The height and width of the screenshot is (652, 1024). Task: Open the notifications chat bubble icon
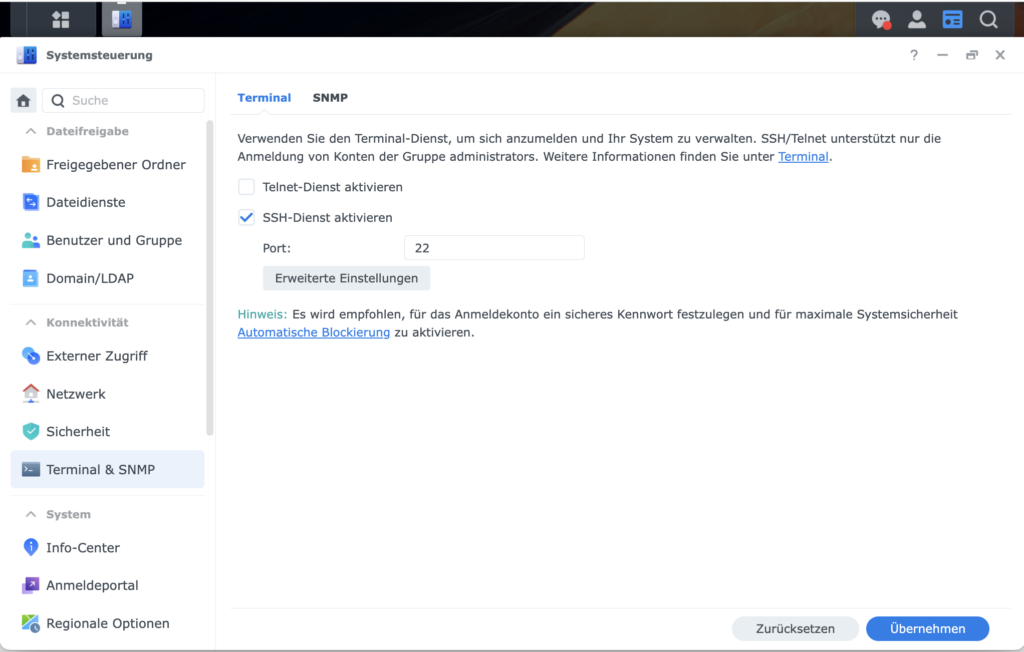pos(881,20)
